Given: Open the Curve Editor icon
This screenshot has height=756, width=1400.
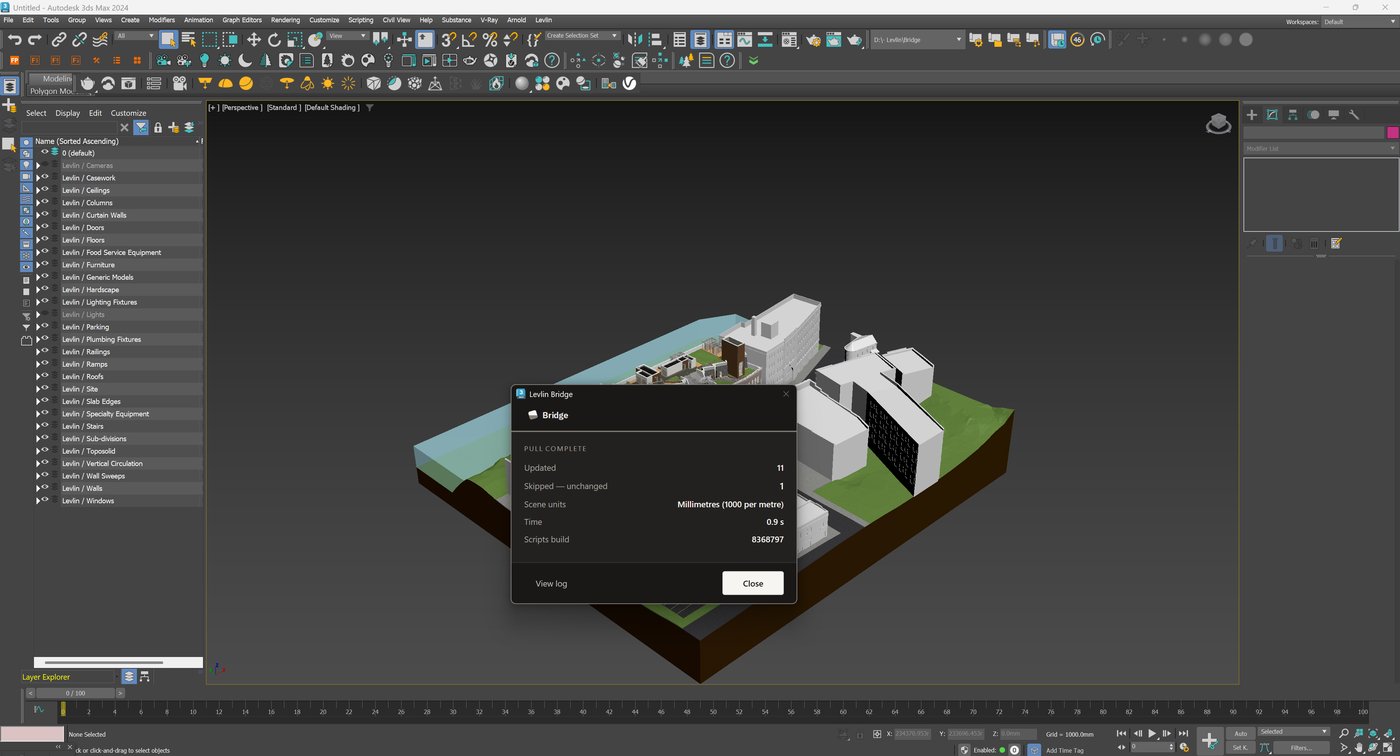Looking at the screenshot, I should point(745,40).
